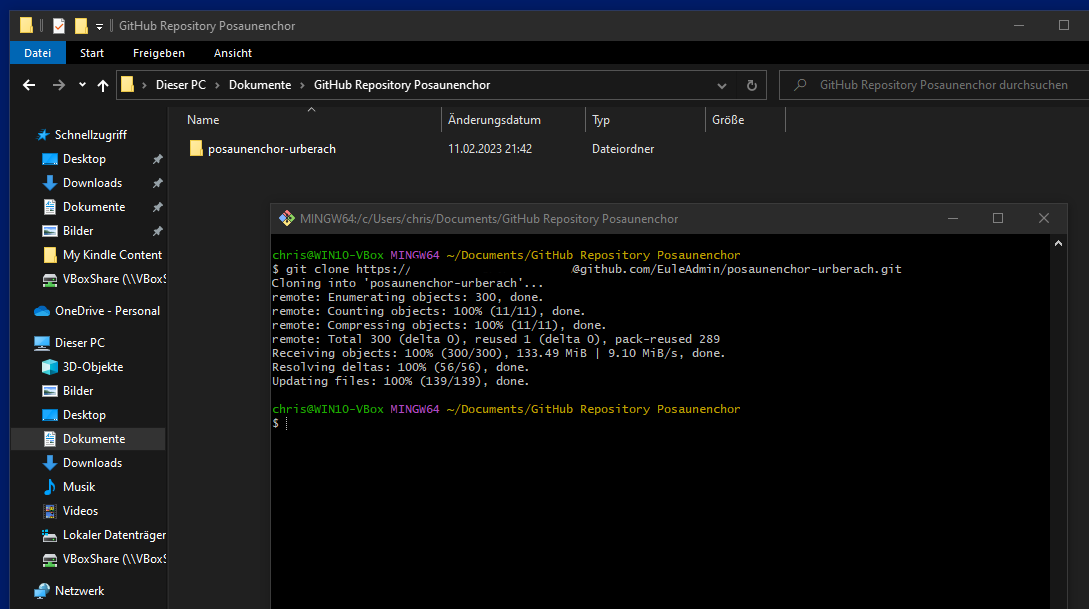The width and height of the screenshot is (1089, 609).
Task: Go back with the left arrow button
Action: coord(28,85)
